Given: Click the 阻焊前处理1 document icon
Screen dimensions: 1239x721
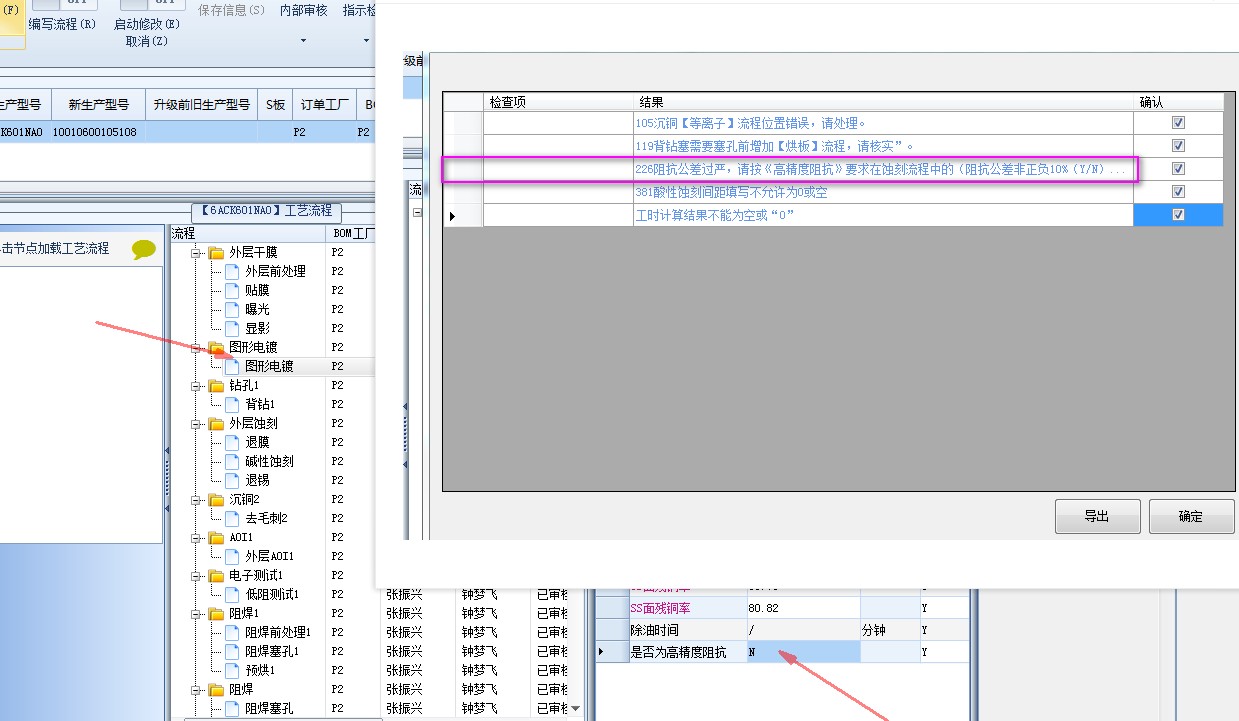Looking at the screenshot, I should tap(233, 633).
